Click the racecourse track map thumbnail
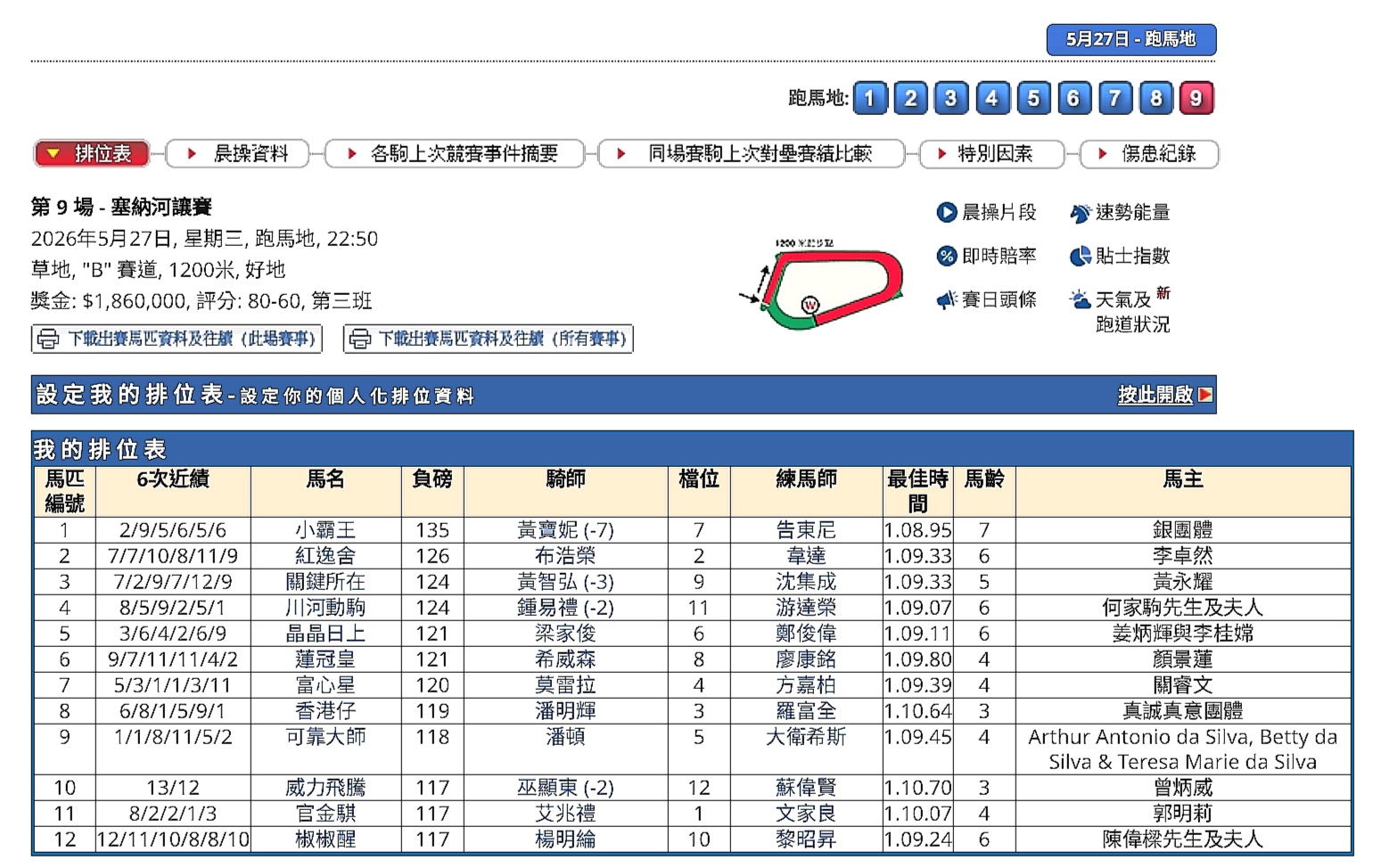Image resolution: width=1398 pixels, height=868 pixels. point(822,284)
